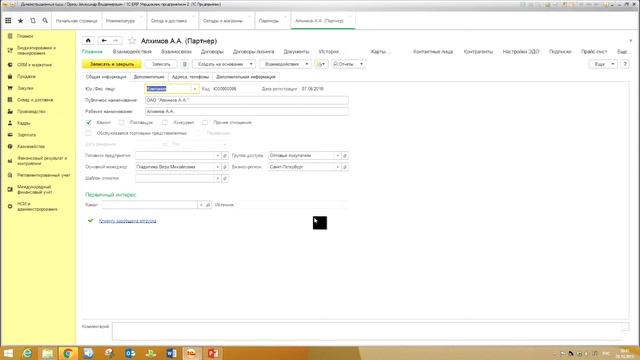Check the Конкурент checkbox
The image size is (640, 360).
pyautogui.click(x=165, y=122)
